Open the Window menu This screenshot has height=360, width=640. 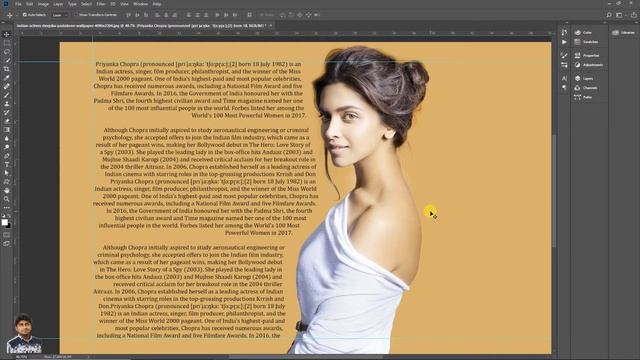141,4
